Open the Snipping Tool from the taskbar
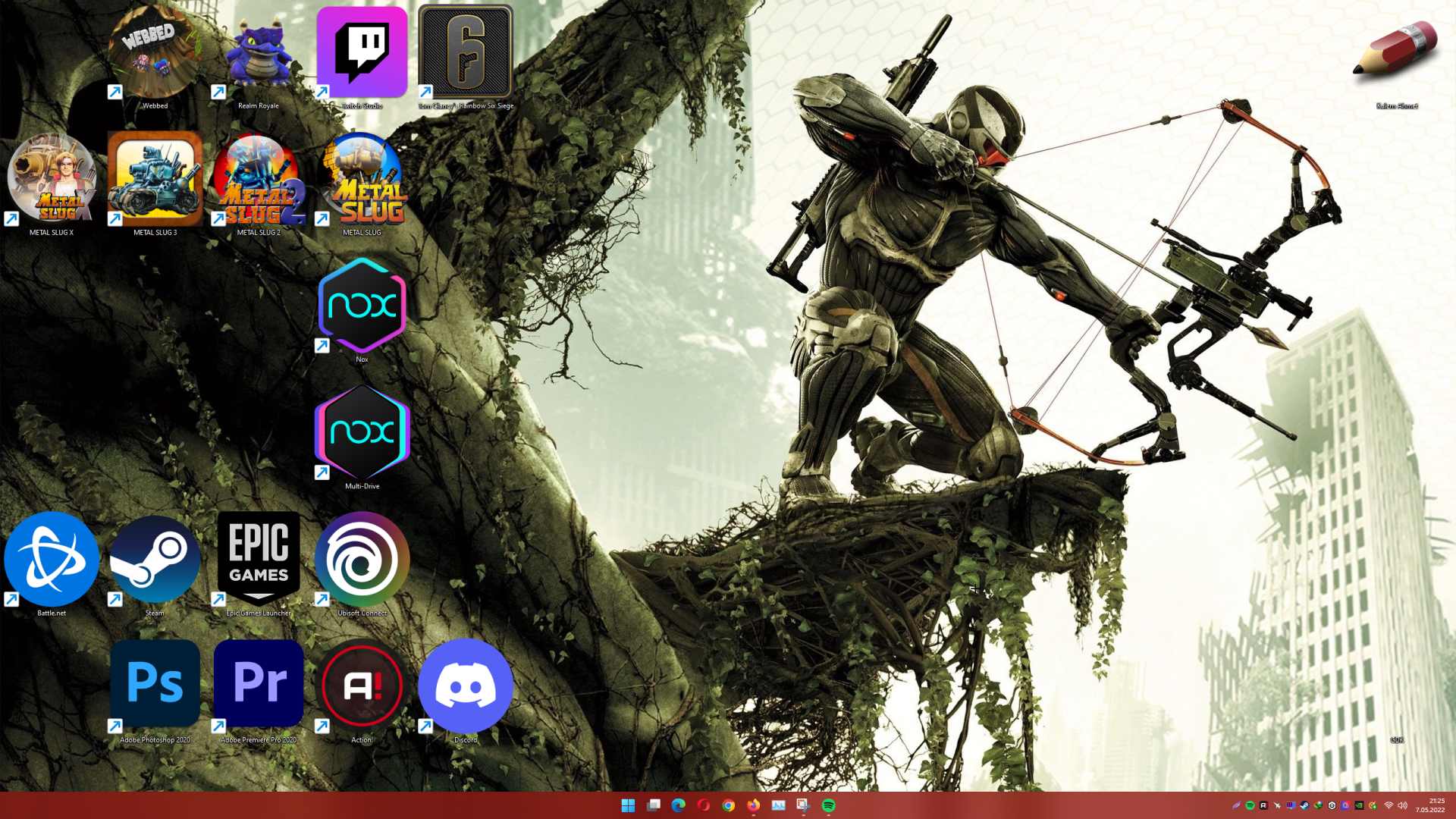1456x819 pixels. [804, 805]
